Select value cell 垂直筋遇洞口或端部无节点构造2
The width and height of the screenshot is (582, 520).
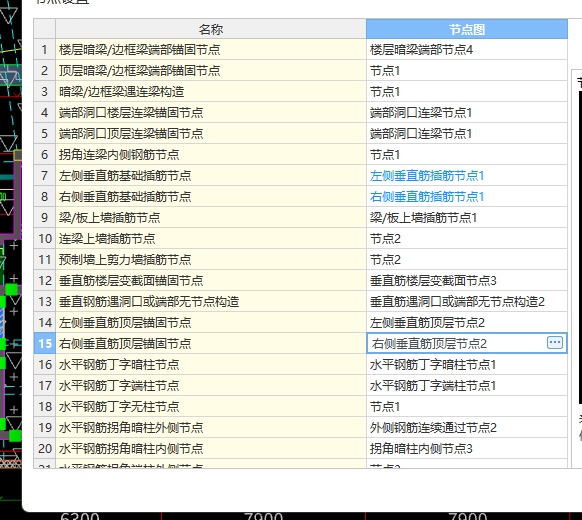tap(467, 301)
